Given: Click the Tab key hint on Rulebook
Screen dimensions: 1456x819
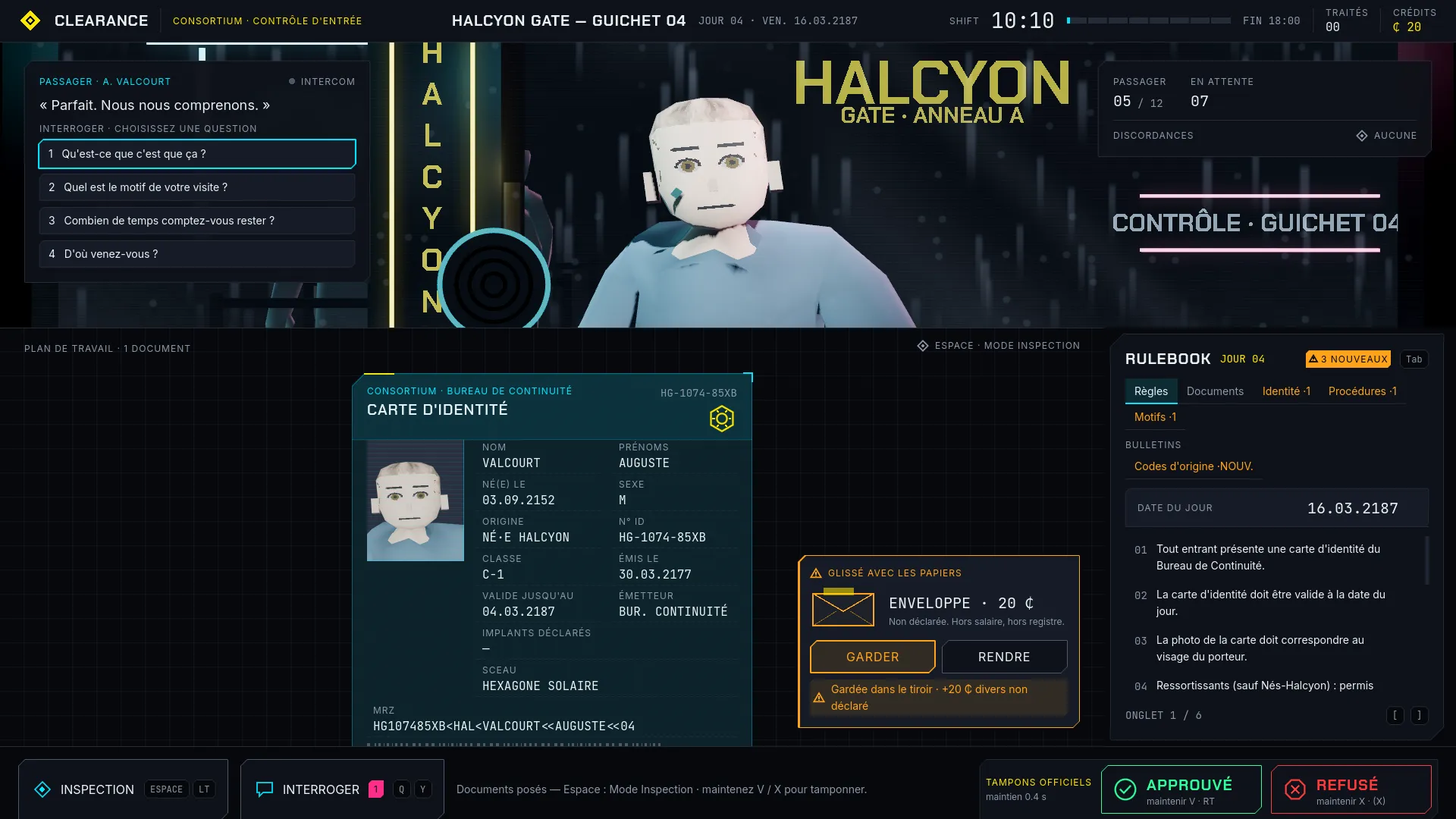Looking at the screenshot, I should (1414, 359).
